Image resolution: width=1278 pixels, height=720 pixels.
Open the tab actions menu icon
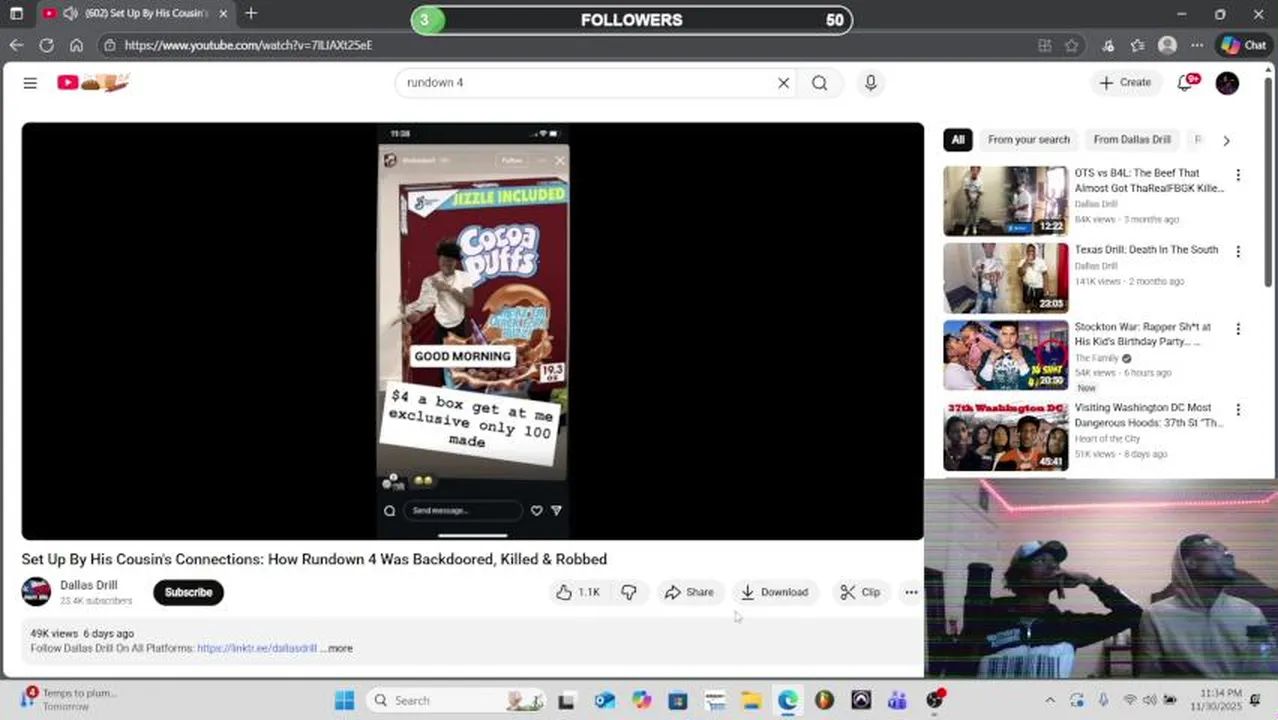(16, 14)
